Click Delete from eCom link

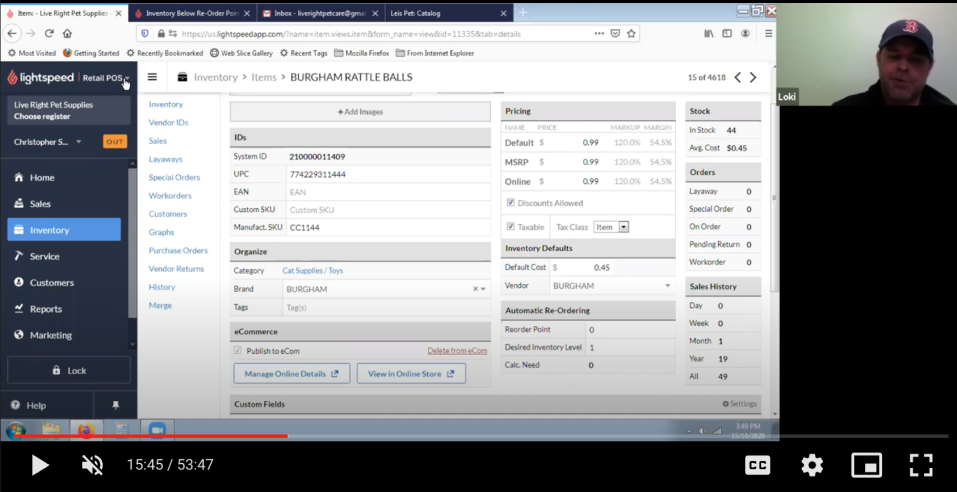tap(457, 350)
